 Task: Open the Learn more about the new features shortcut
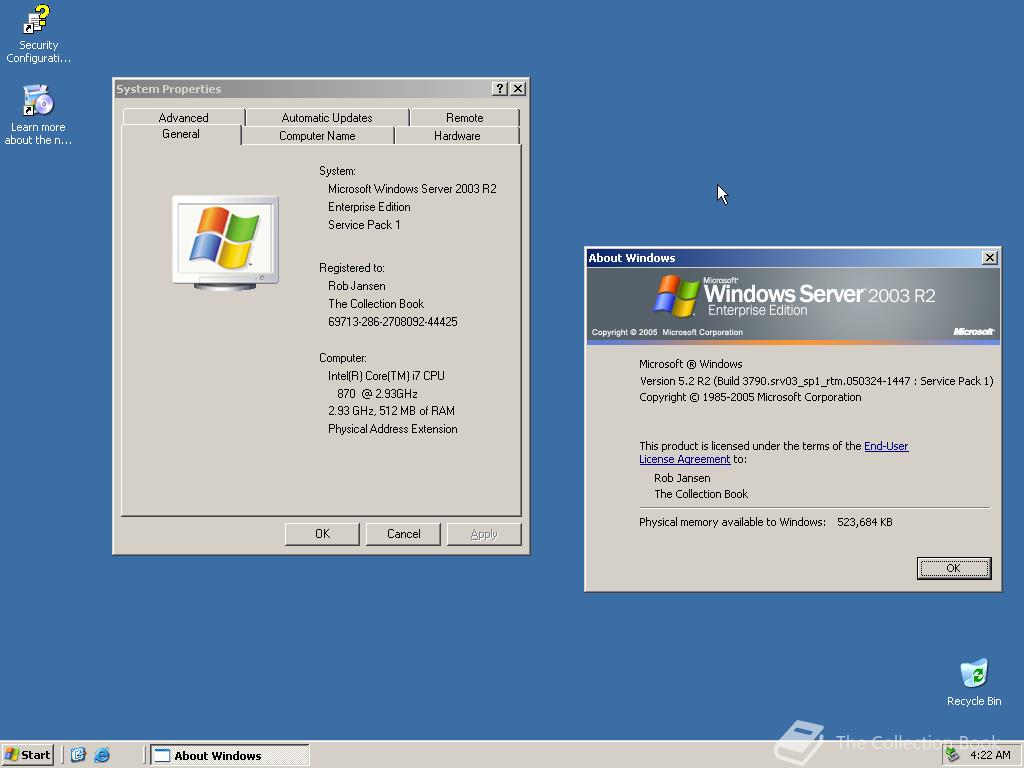click(x=37, y=115)
